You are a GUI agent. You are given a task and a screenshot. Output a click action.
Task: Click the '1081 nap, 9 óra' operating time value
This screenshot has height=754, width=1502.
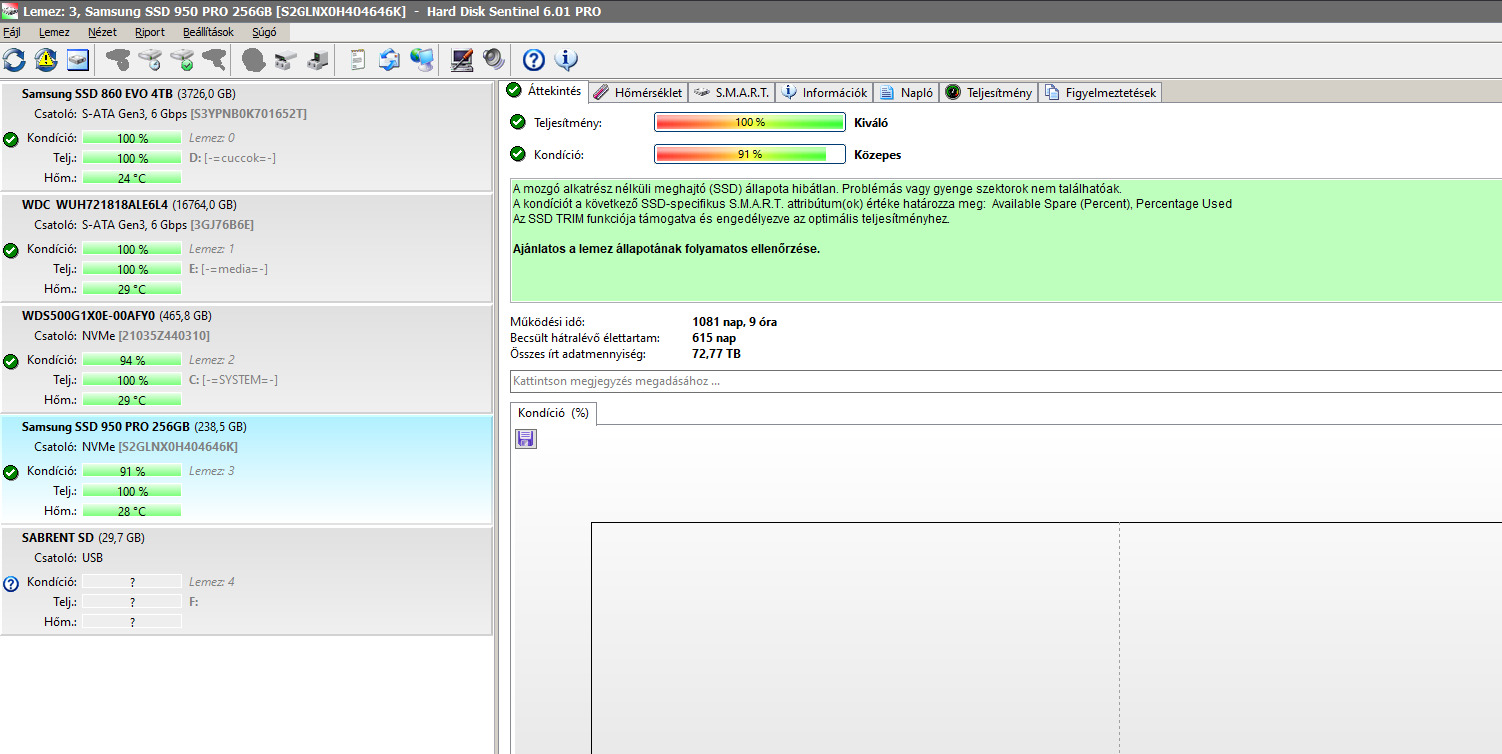click(x=734, y=322)
